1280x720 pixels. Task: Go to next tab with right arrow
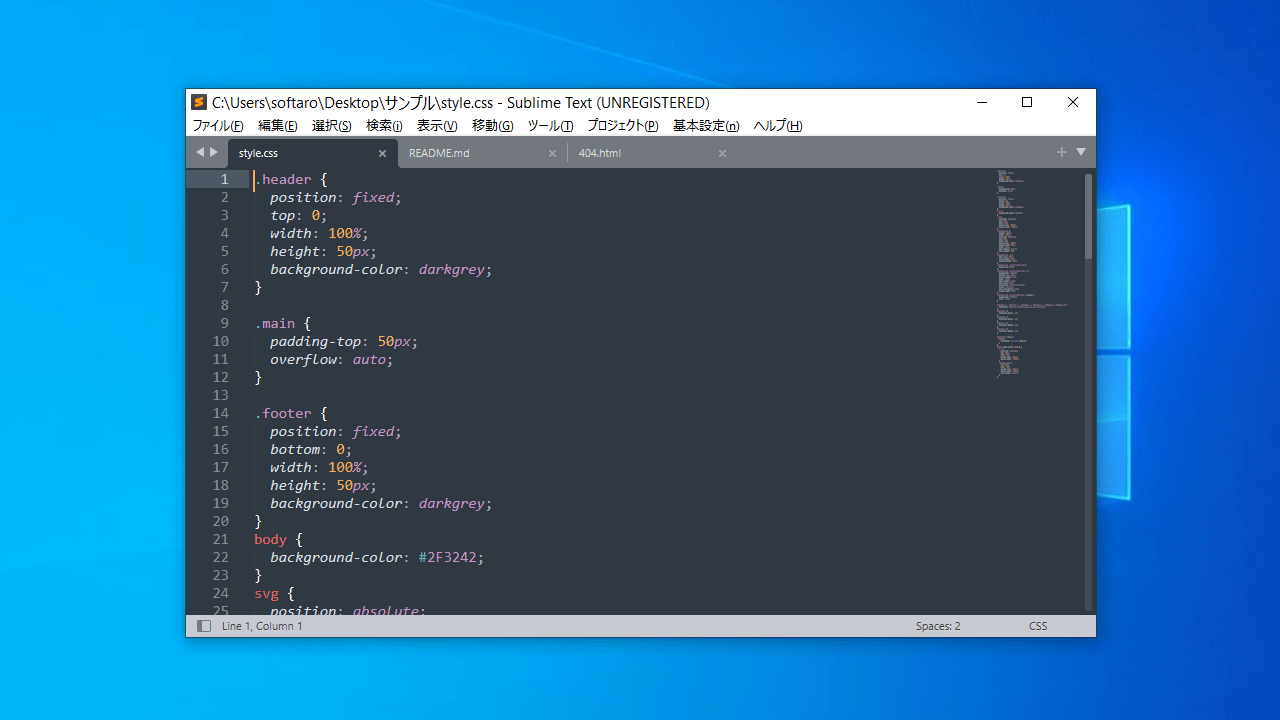pyautogui.click(x=214, y=152)
